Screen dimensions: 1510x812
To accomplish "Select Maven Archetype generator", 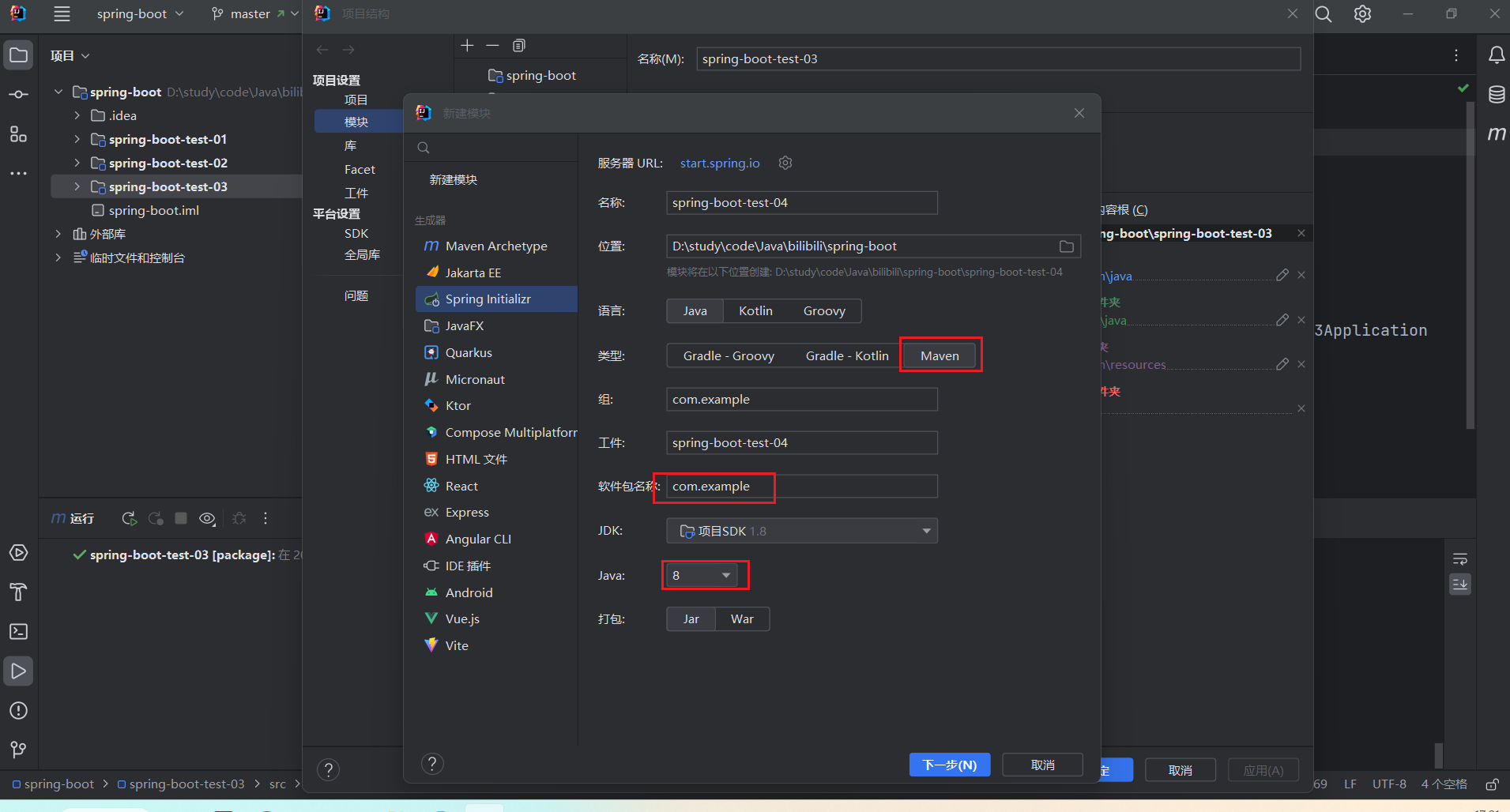I will pyautogui.click(x=496, y=246).
